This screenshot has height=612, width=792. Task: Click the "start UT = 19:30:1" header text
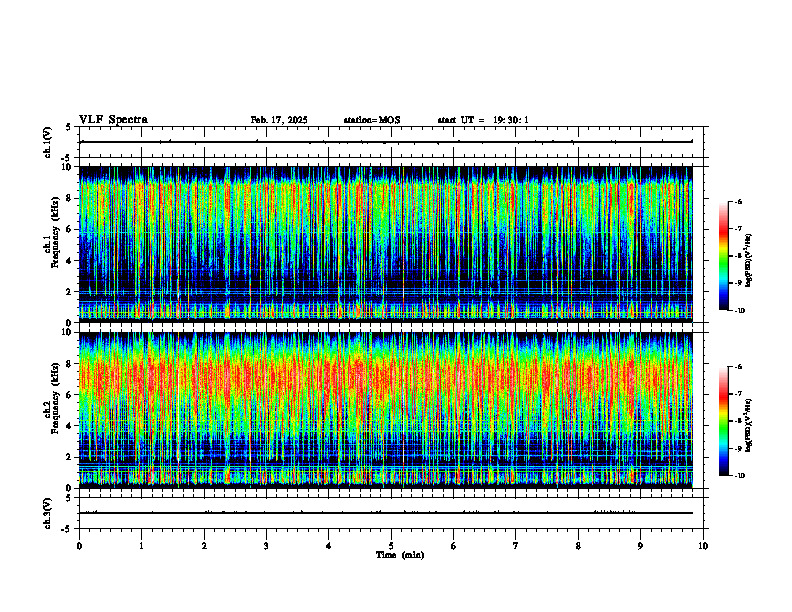tap(483, 120)
